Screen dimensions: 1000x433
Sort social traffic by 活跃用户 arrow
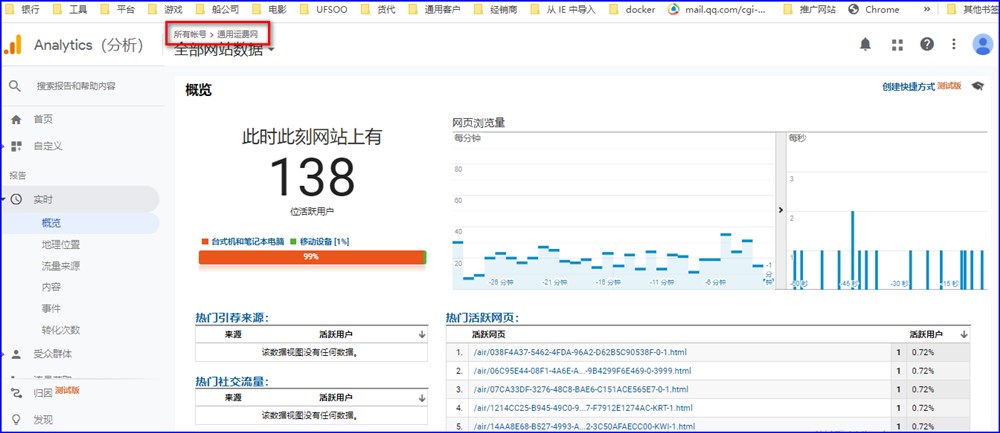coord(422,397)
